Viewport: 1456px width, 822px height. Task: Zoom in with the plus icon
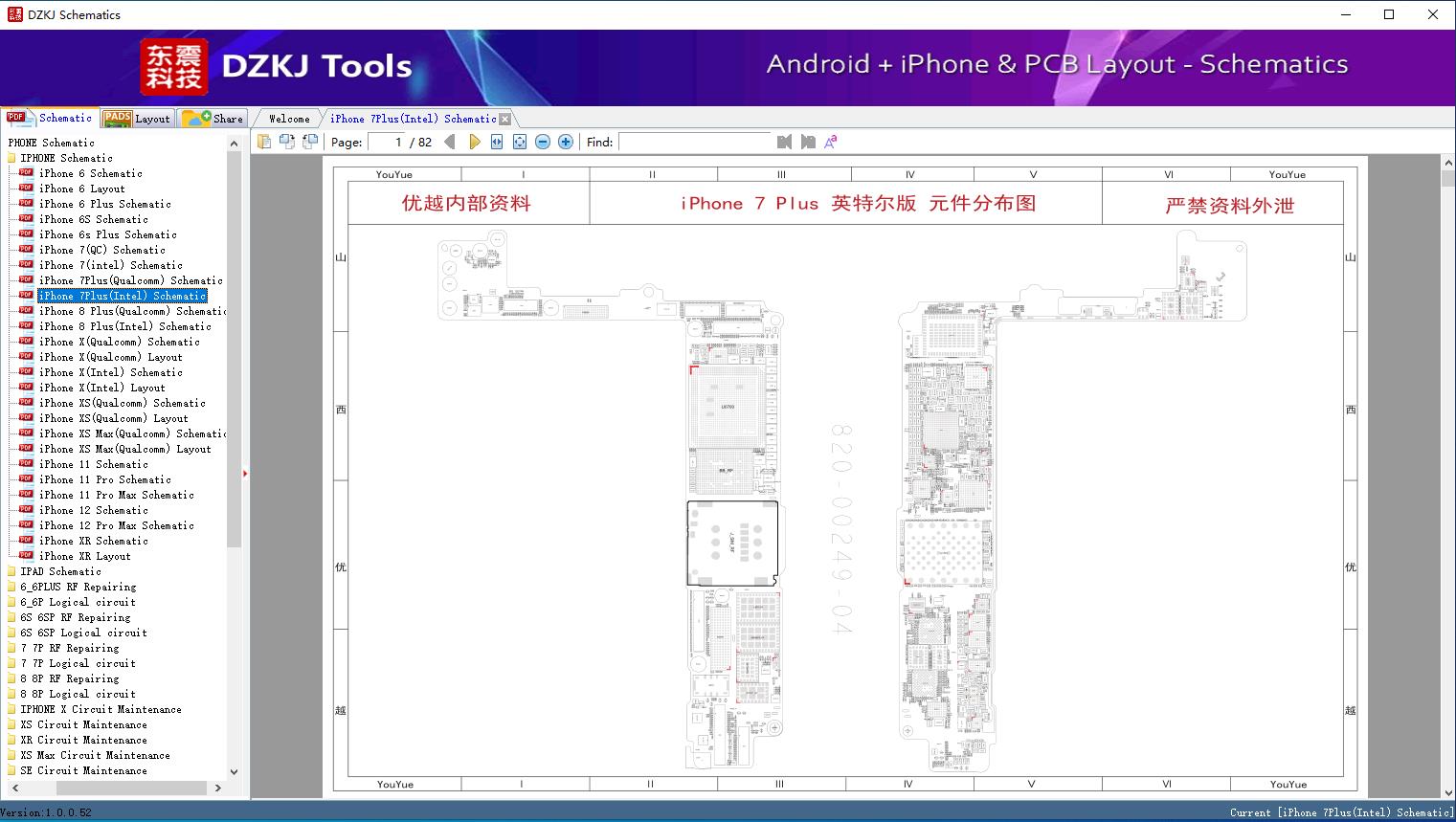click(x=566, y=142)
